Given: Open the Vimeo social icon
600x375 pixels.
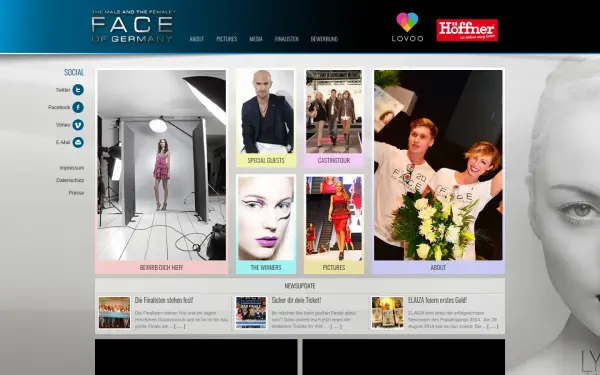Looking at the screenshot, I should click(78, 125).
